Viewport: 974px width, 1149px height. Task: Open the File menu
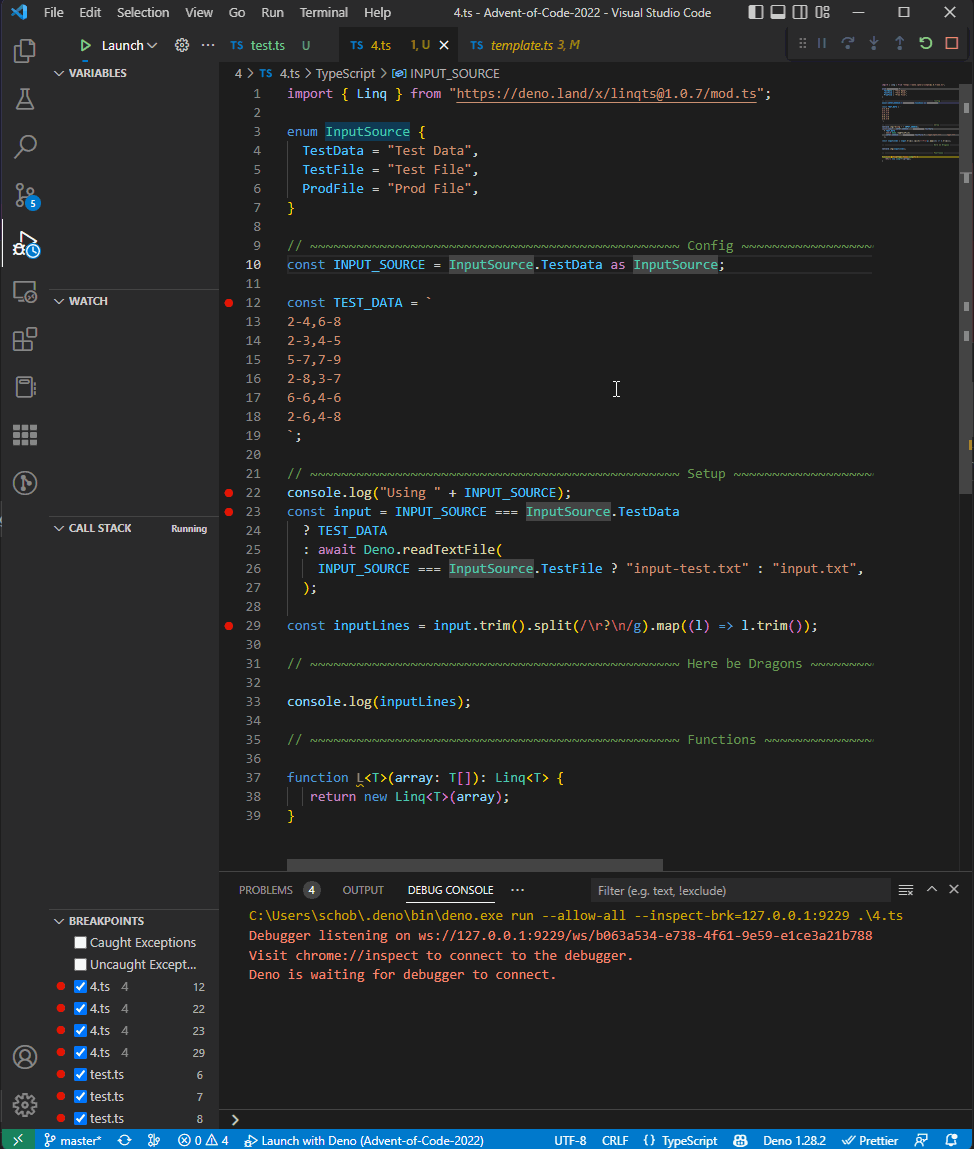(x=54, y=12)
